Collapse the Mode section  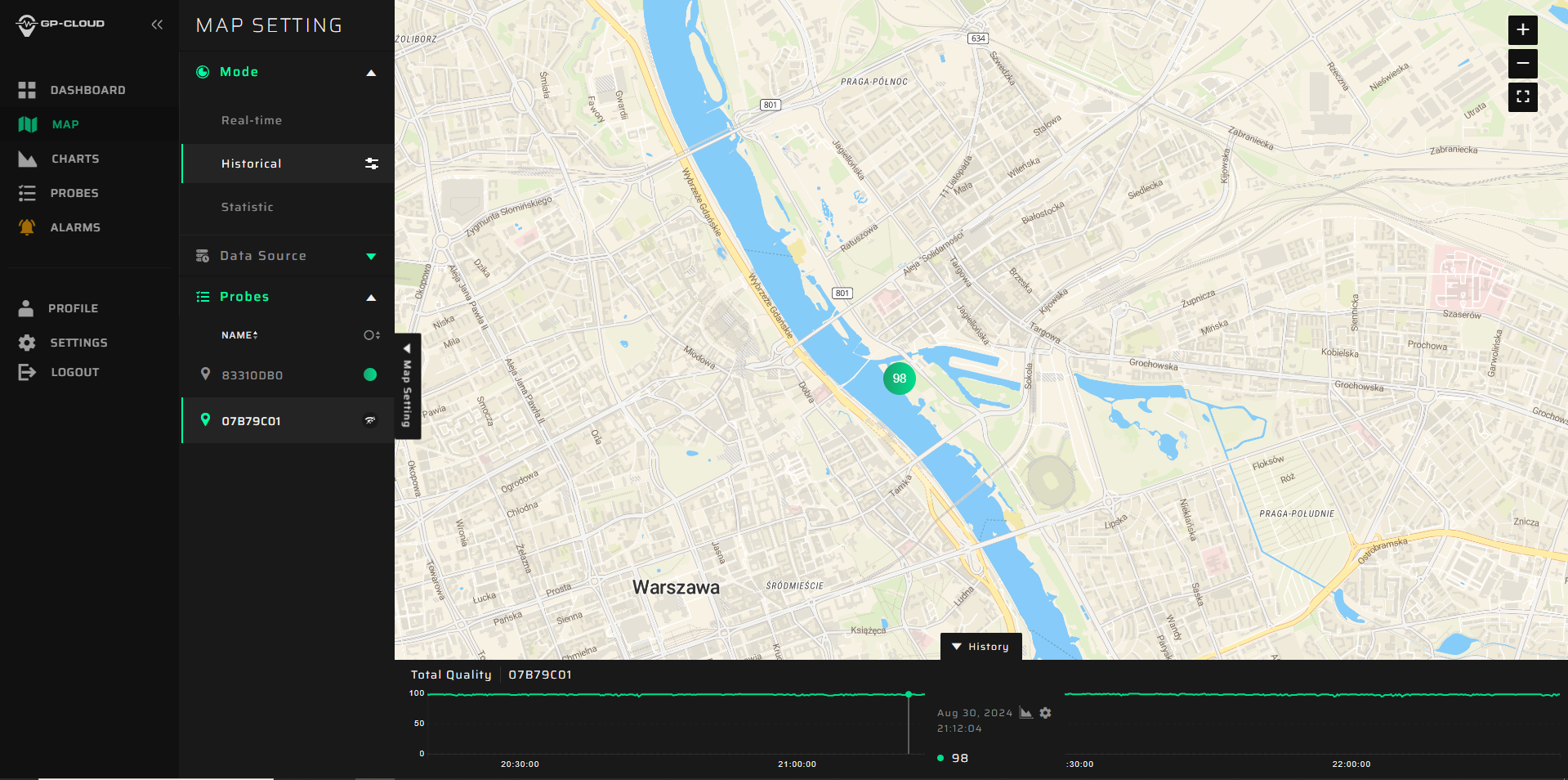click(x=371, y=73)
